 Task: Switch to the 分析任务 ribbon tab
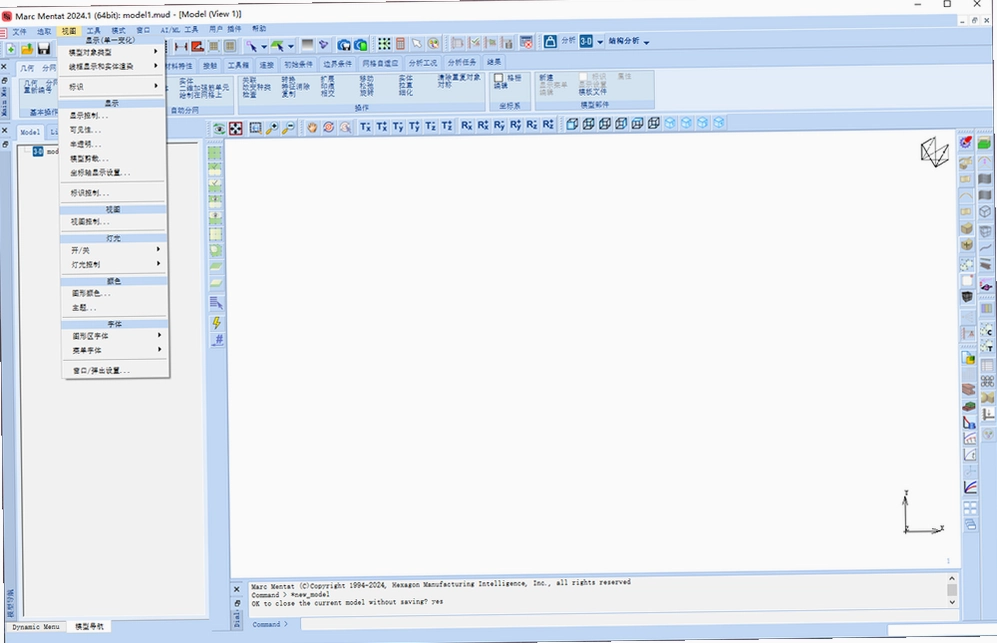click(462, 62)
